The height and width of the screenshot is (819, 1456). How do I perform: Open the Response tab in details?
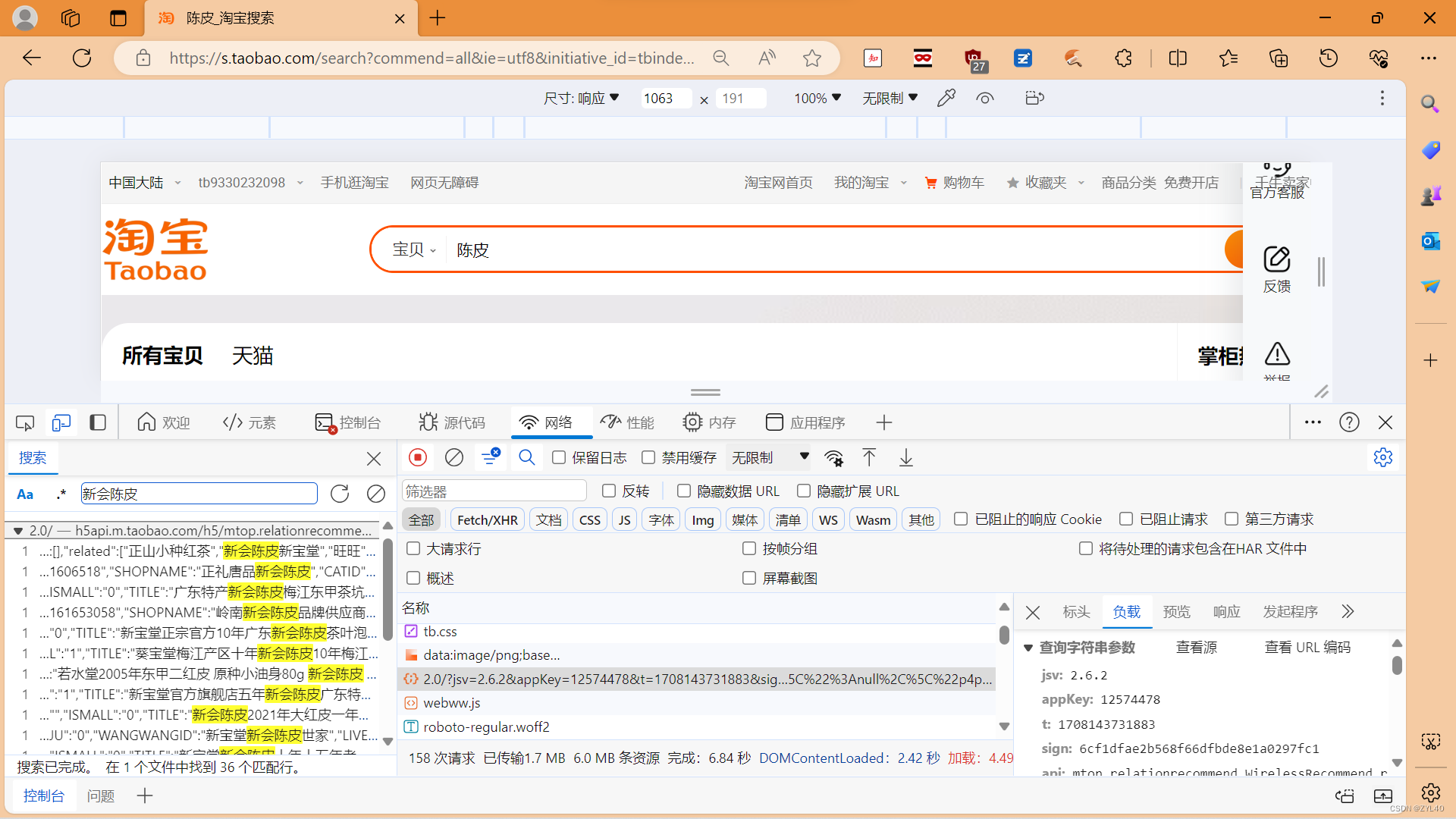tap(1226, 612)
